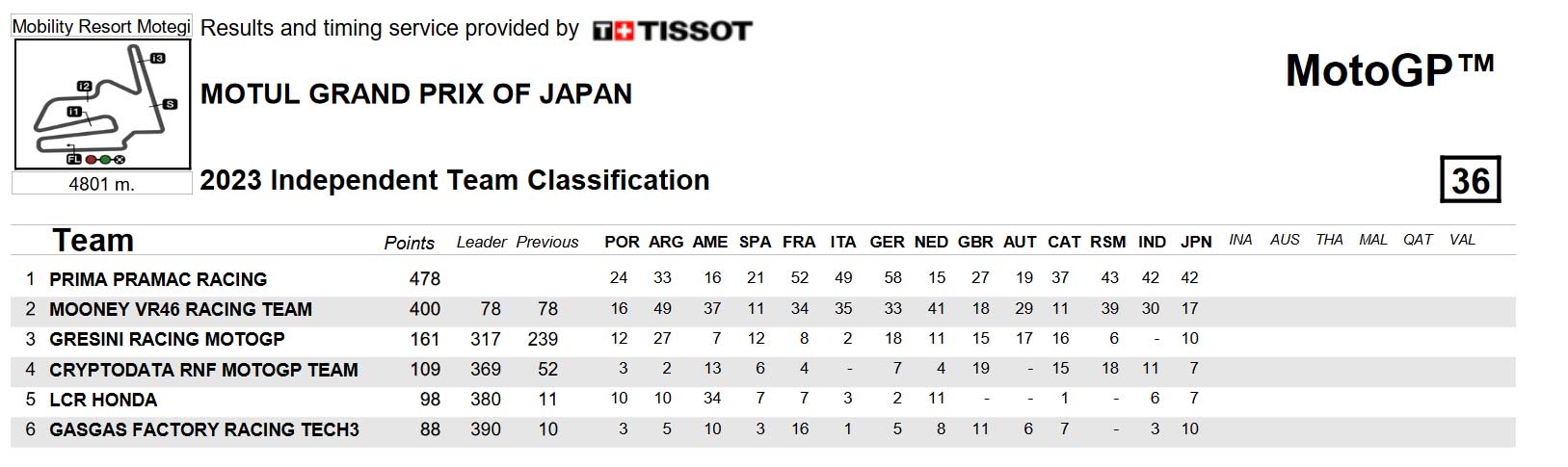Click the GRESINI RACING MOTOGP team name
Screen dimensions: 1568x467
pos(167,339)
